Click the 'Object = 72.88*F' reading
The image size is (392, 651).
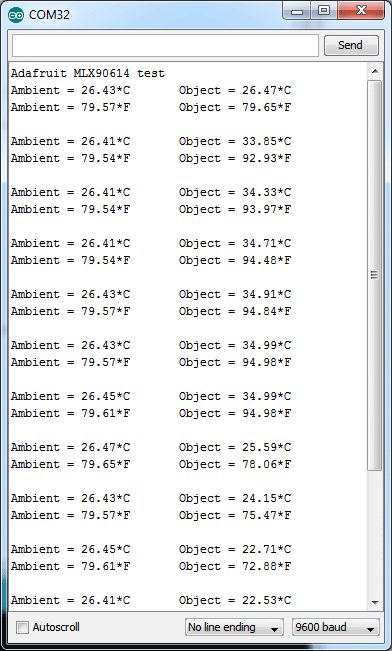[235, 567]
